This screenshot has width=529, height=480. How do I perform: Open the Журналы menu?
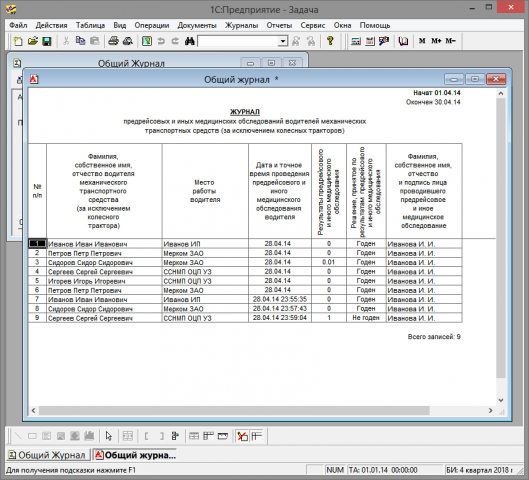[242, 25]
